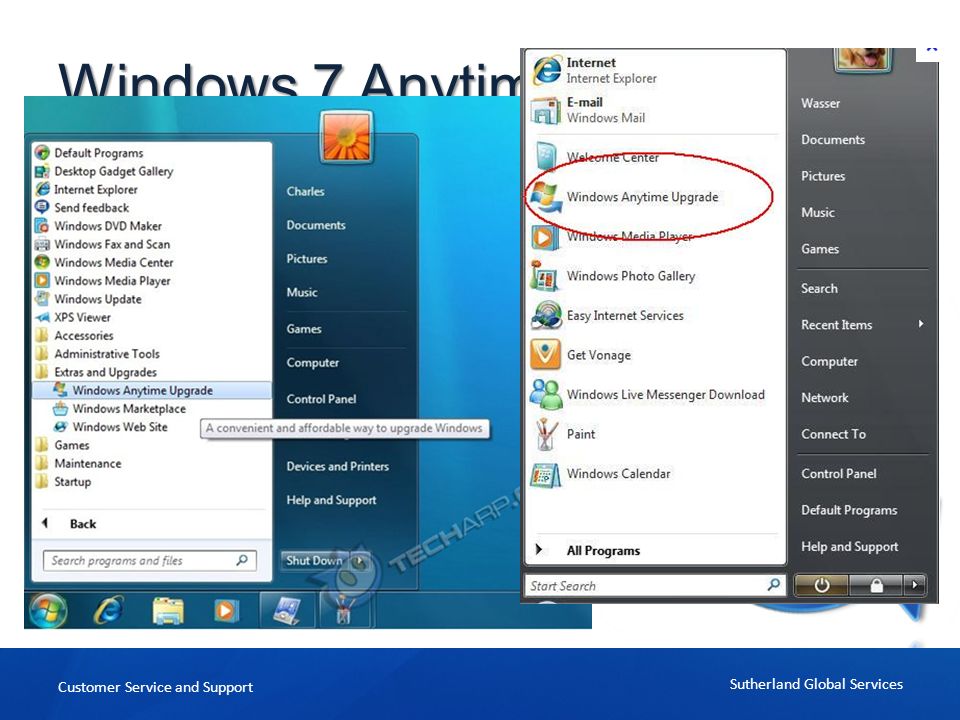Open Windows Calendar icon
The height and width of the screenshot is (720, 960).
(x=545, y=474)
